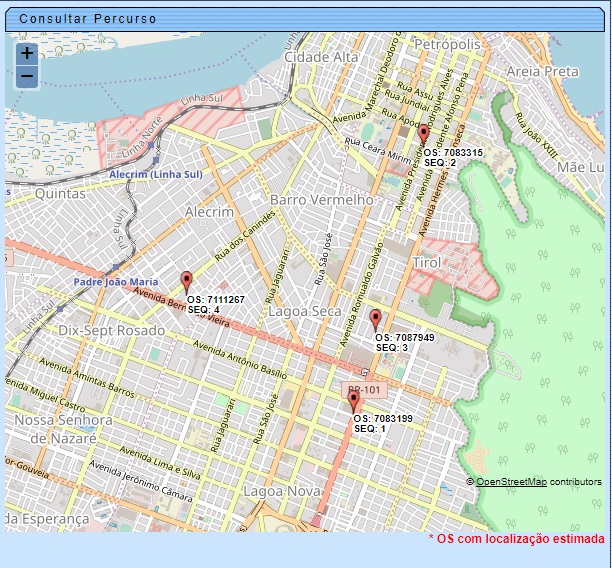612x568 pixels.
Task: Click the Petrópolis neighborhood label
Action: [447, 45]
